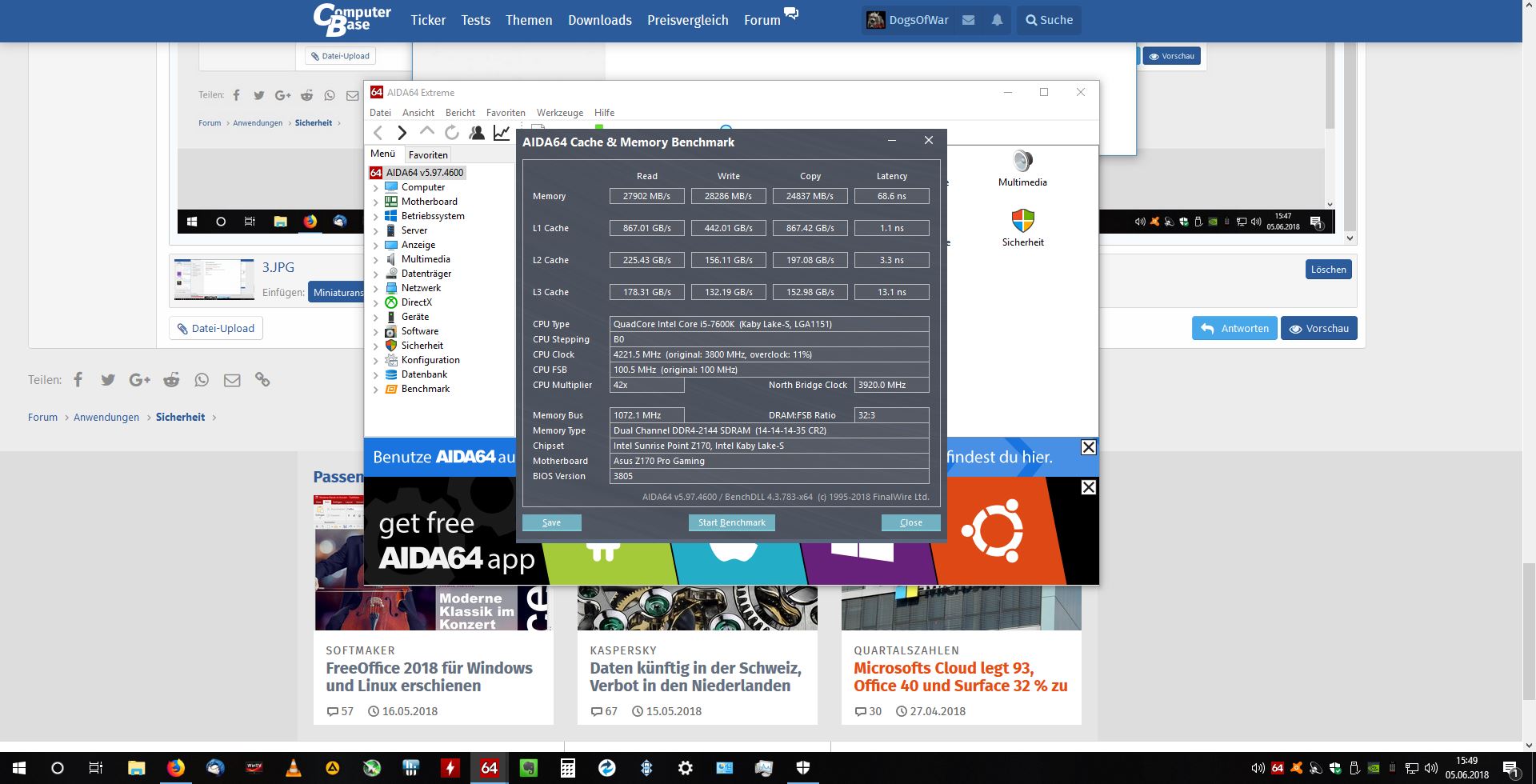Screen dimensions: 1536x784
Task: Share on Google+ via the Teilen row
Action: click(x=139, y=380)
